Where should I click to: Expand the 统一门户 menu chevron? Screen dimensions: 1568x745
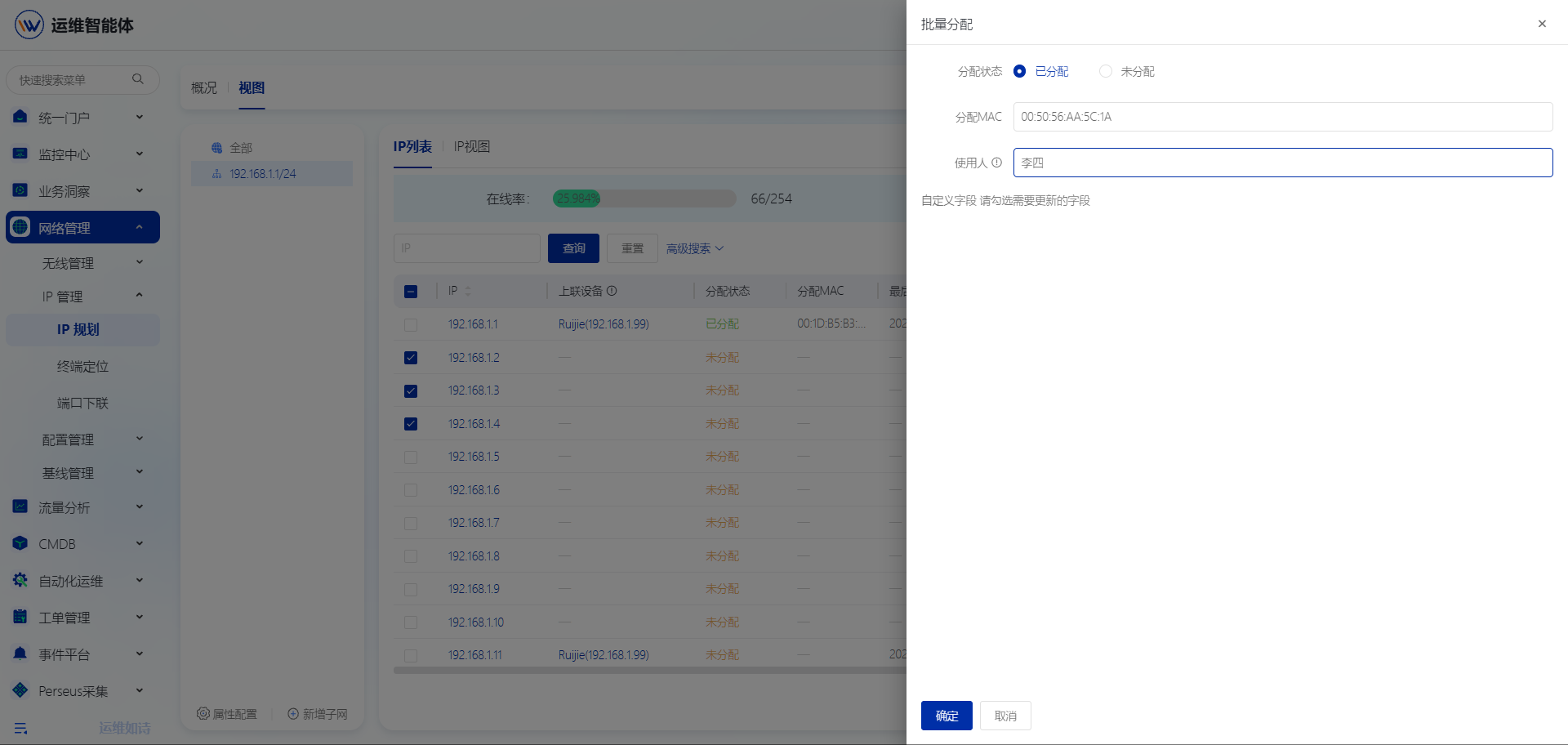[x=140, y=117]
